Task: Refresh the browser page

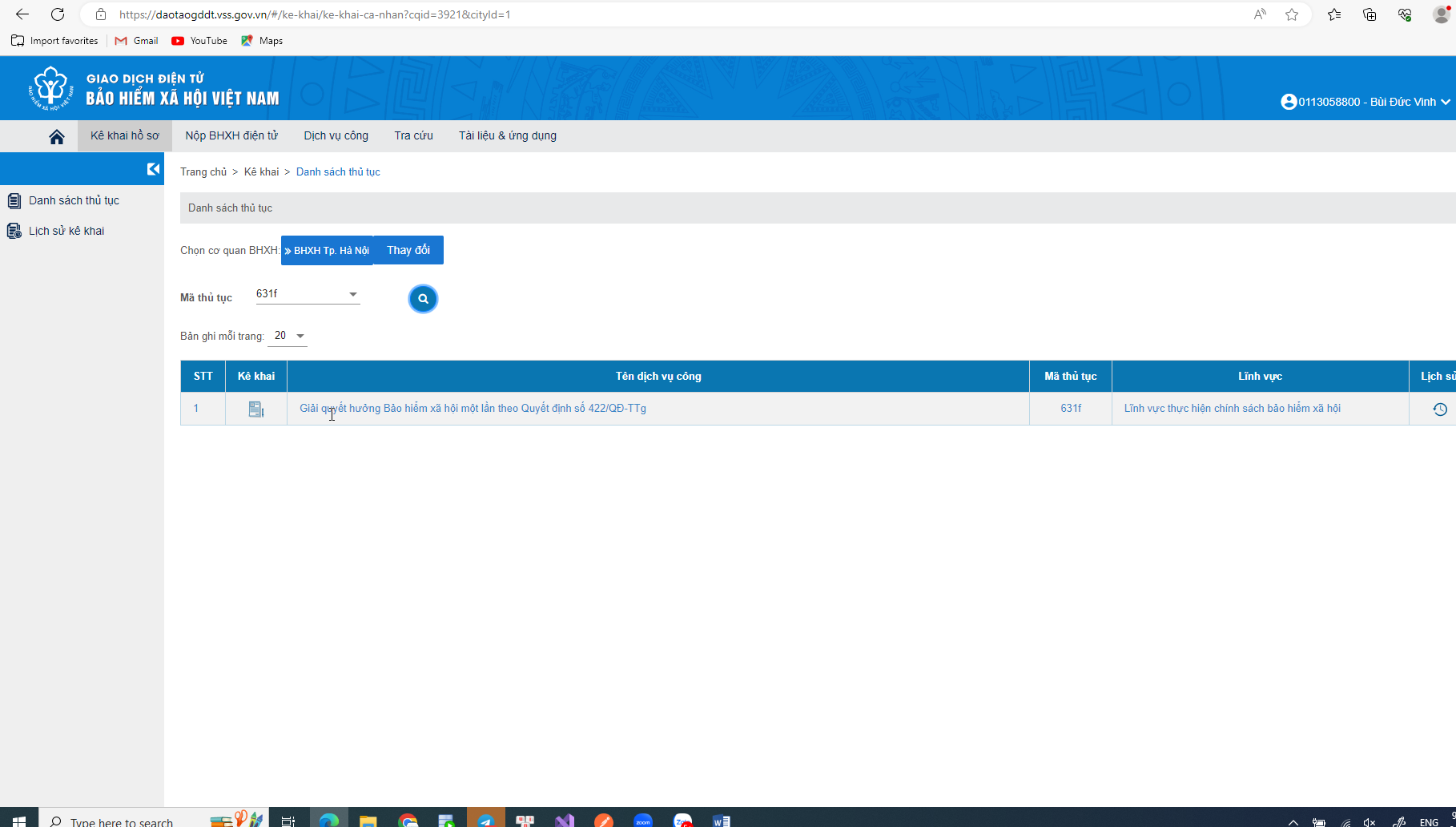Action: [x=58, y=14]
